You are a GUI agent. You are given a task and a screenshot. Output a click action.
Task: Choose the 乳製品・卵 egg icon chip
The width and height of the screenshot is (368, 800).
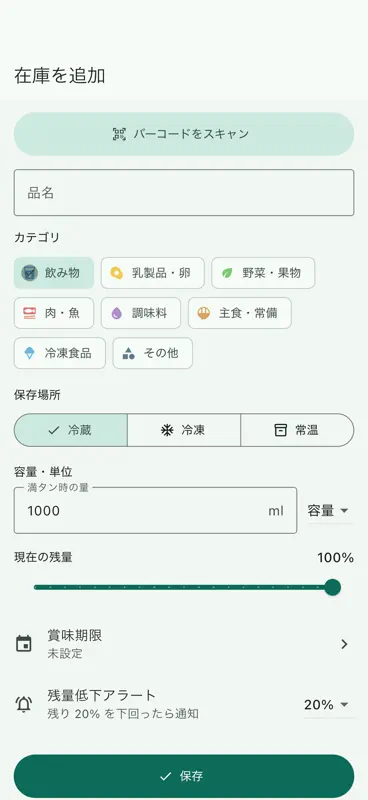[x=116, y=273]
